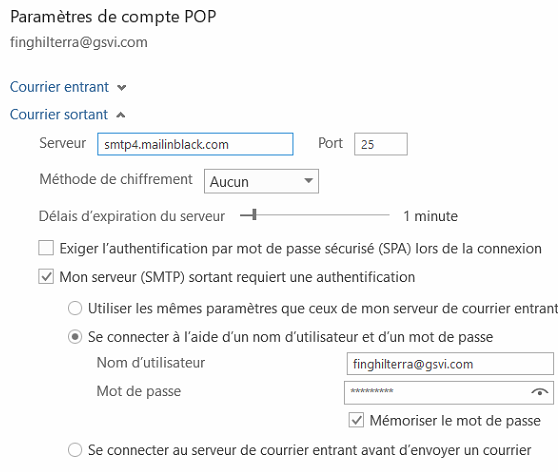The image size is (558, 472).
Task: Select Utiliser les mêmes paramètres radio button
Action: click(75, 308)
